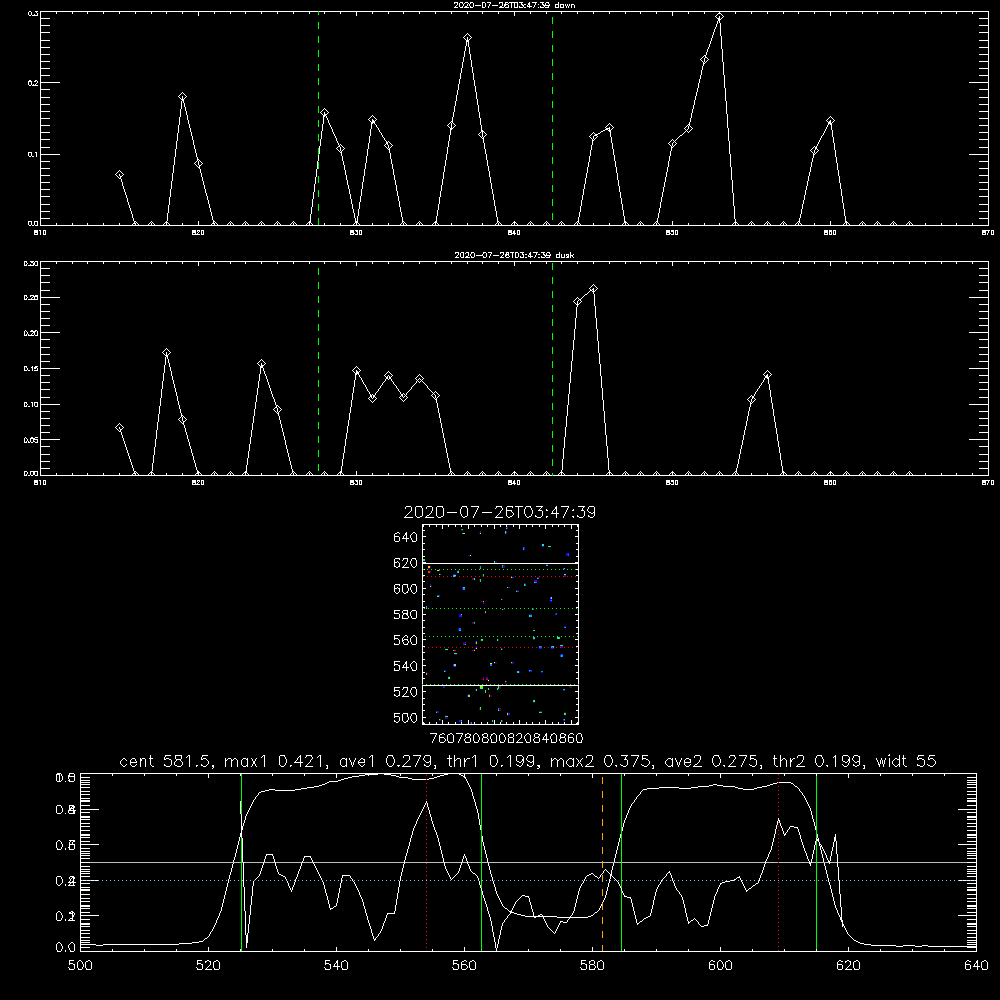Click x-axis label 560 of the bottom plot
1000x1000 pixels.
point(464,966)
